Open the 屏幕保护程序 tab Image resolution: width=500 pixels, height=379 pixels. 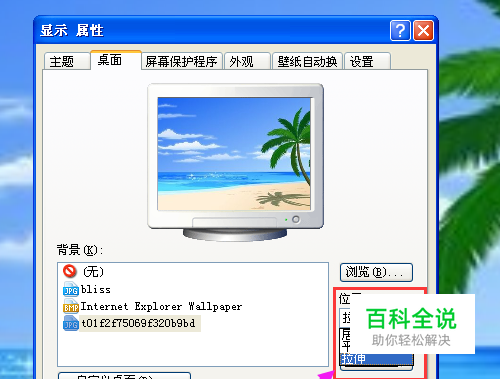tap(182, 61)
